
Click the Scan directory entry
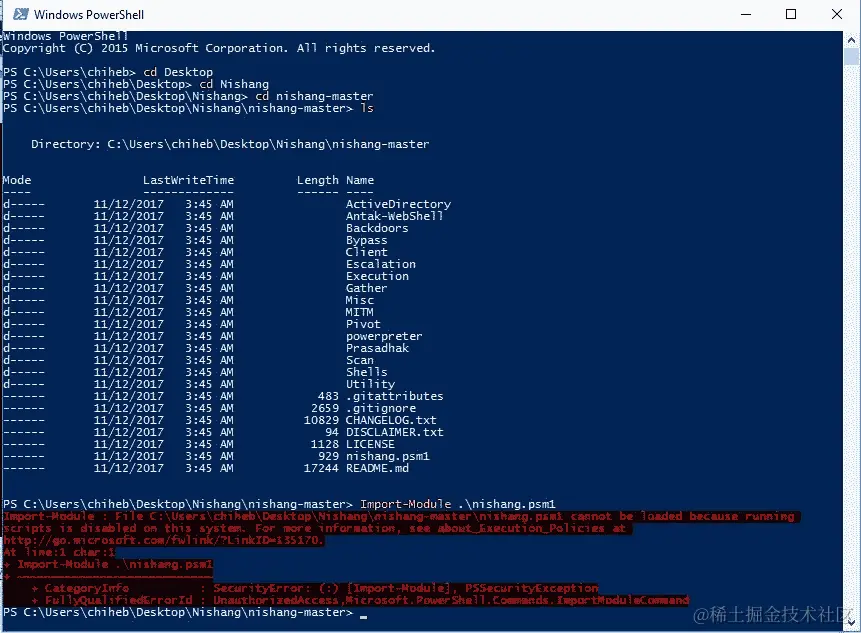pos(360,361)
